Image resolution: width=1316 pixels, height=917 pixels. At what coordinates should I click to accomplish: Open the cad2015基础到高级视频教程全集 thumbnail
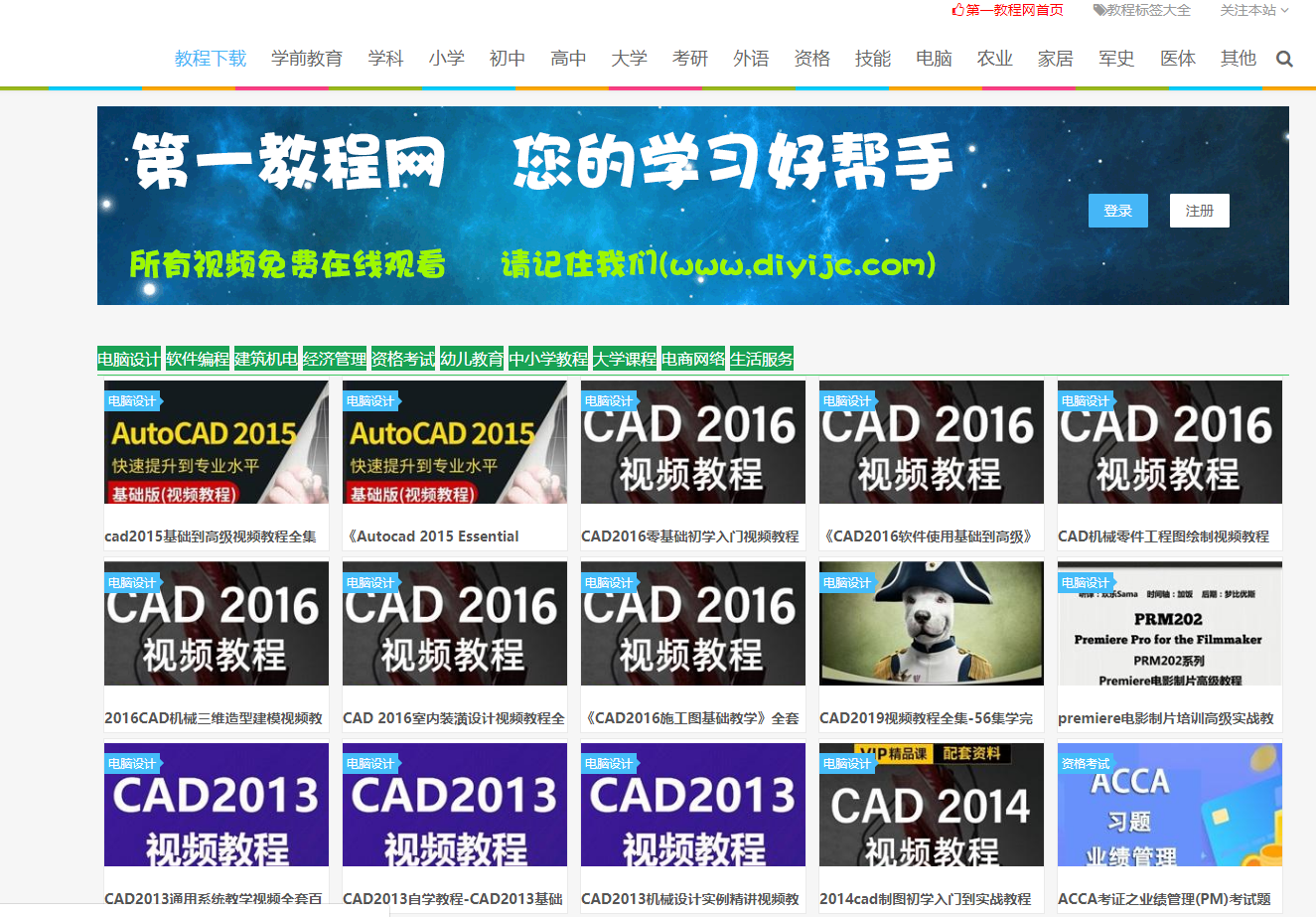tap(217, 442)
